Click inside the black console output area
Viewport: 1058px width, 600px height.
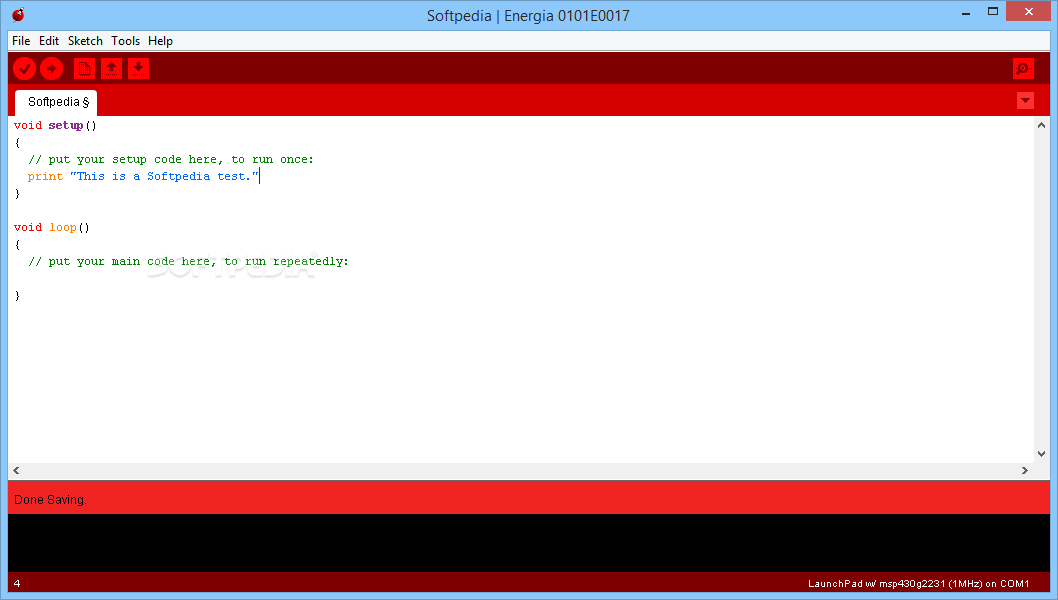[x=529, y=543]
